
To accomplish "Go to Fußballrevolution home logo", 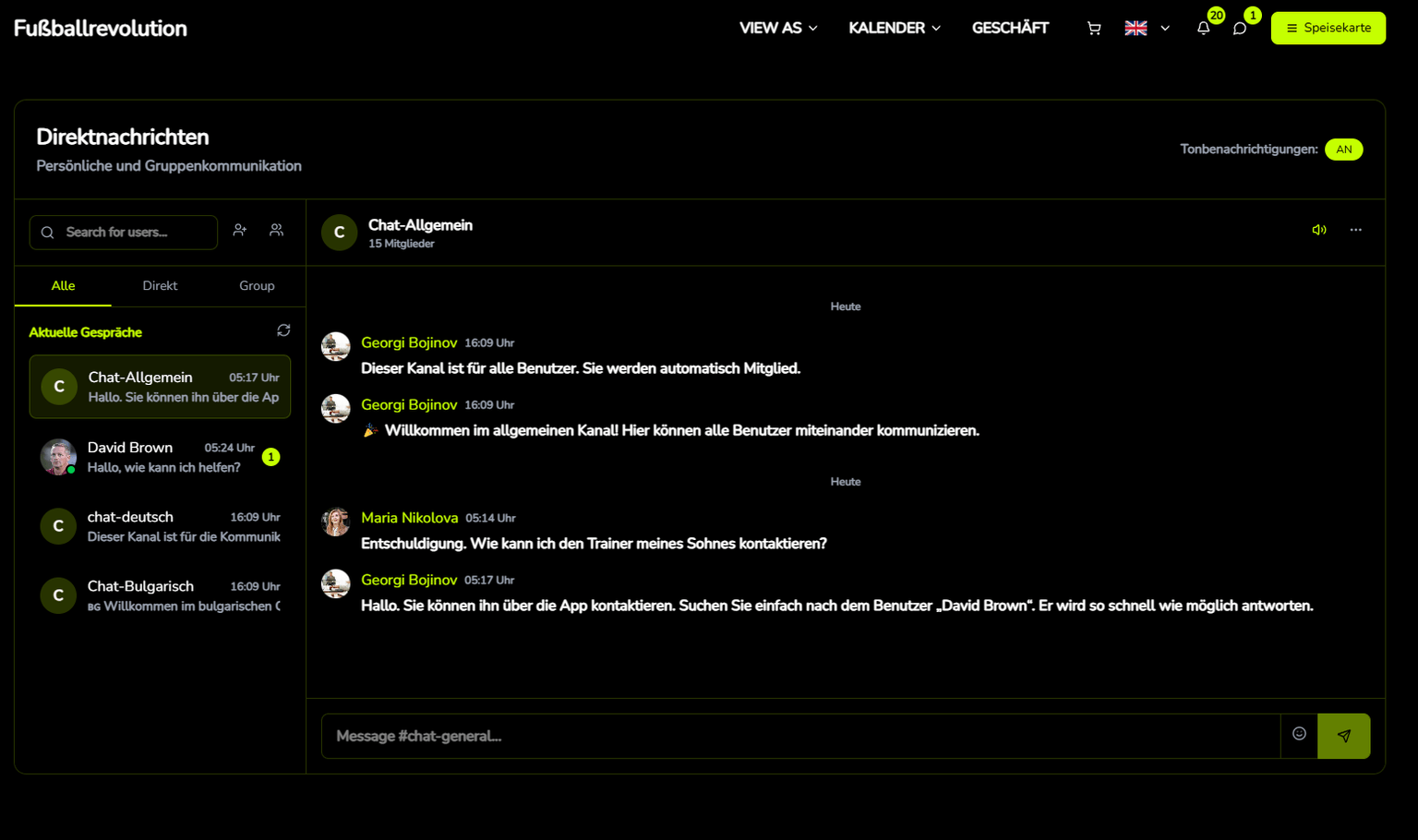I will [x=101, y=29].
